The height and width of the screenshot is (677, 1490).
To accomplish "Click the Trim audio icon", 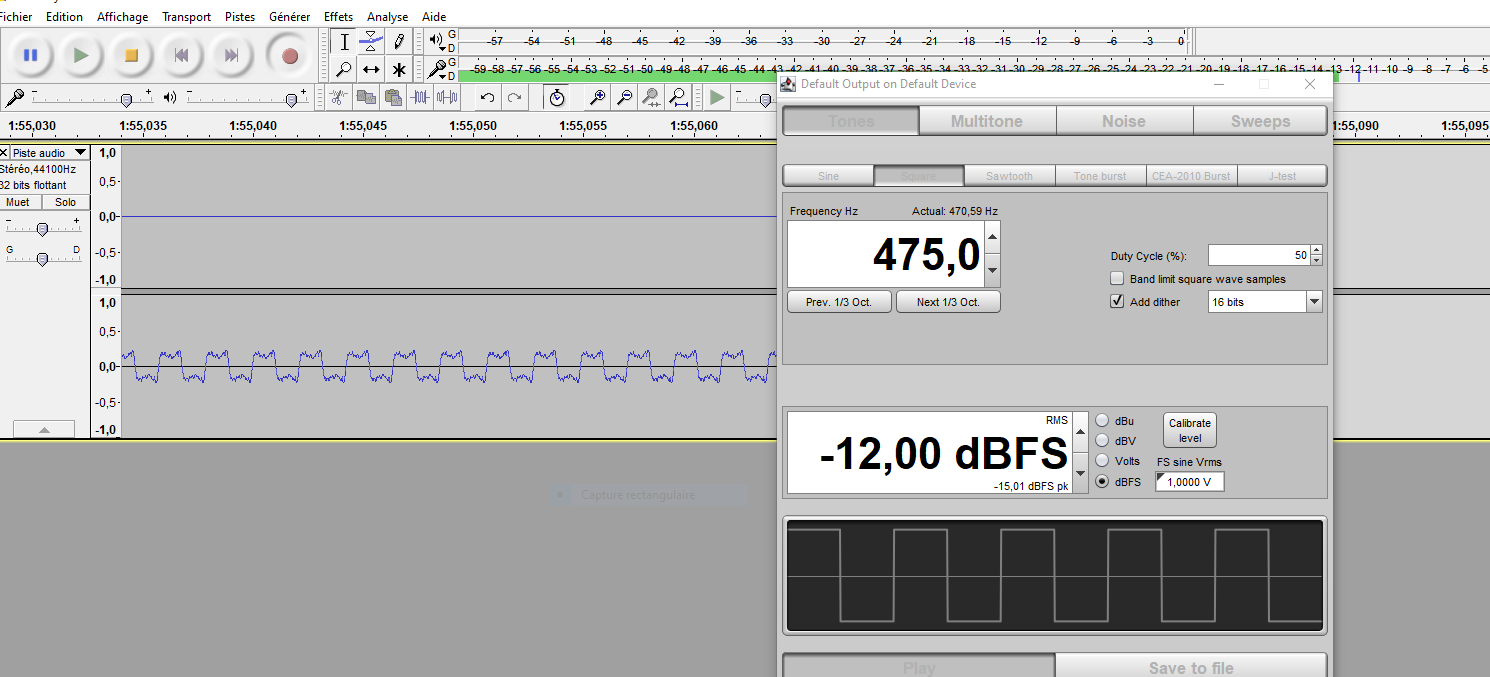I will (421, 97).
